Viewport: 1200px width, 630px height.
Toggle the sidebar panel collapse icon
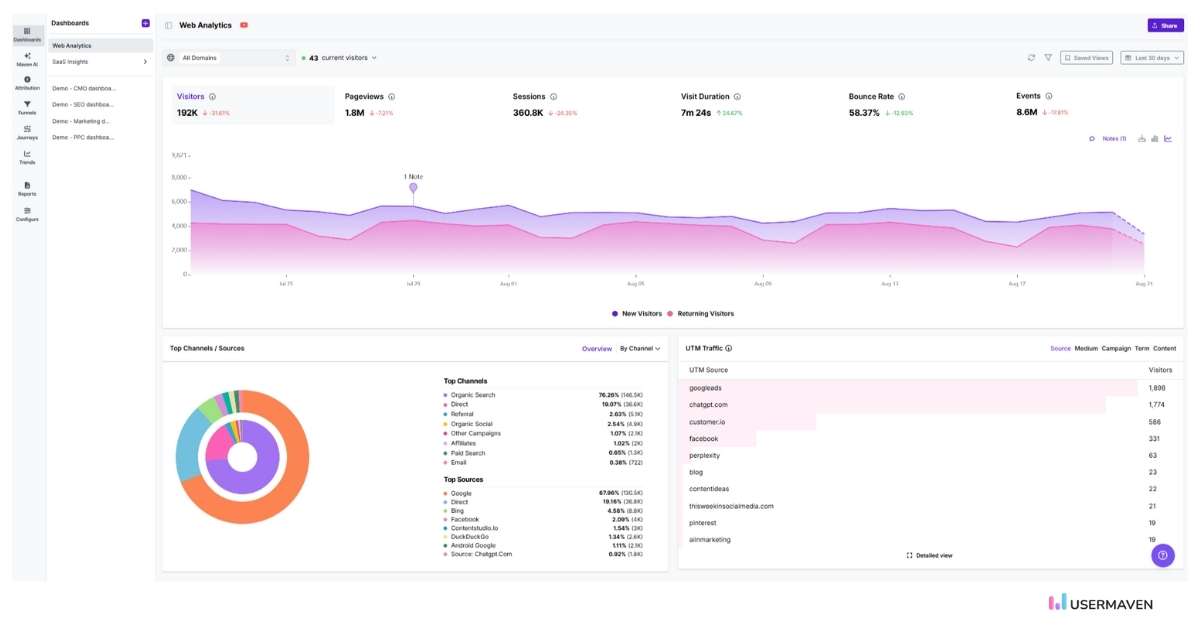168,25
